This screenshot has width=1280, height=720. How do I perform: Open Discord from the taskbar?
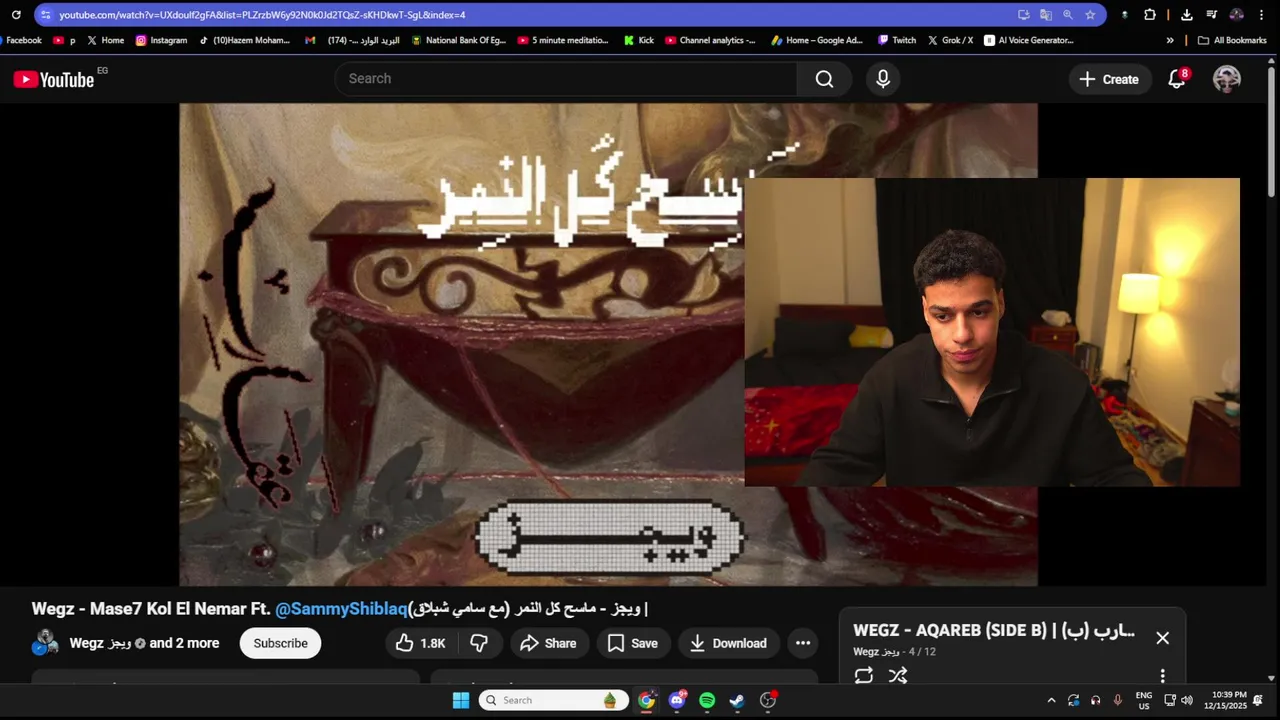(x=677, y=700)
